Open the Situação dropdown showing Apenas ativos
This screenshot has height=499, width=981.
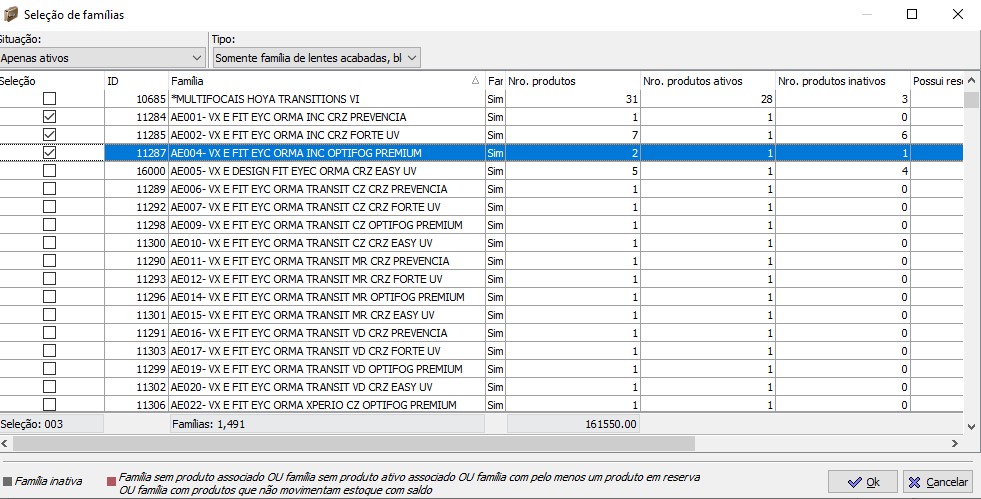(102, 58)
